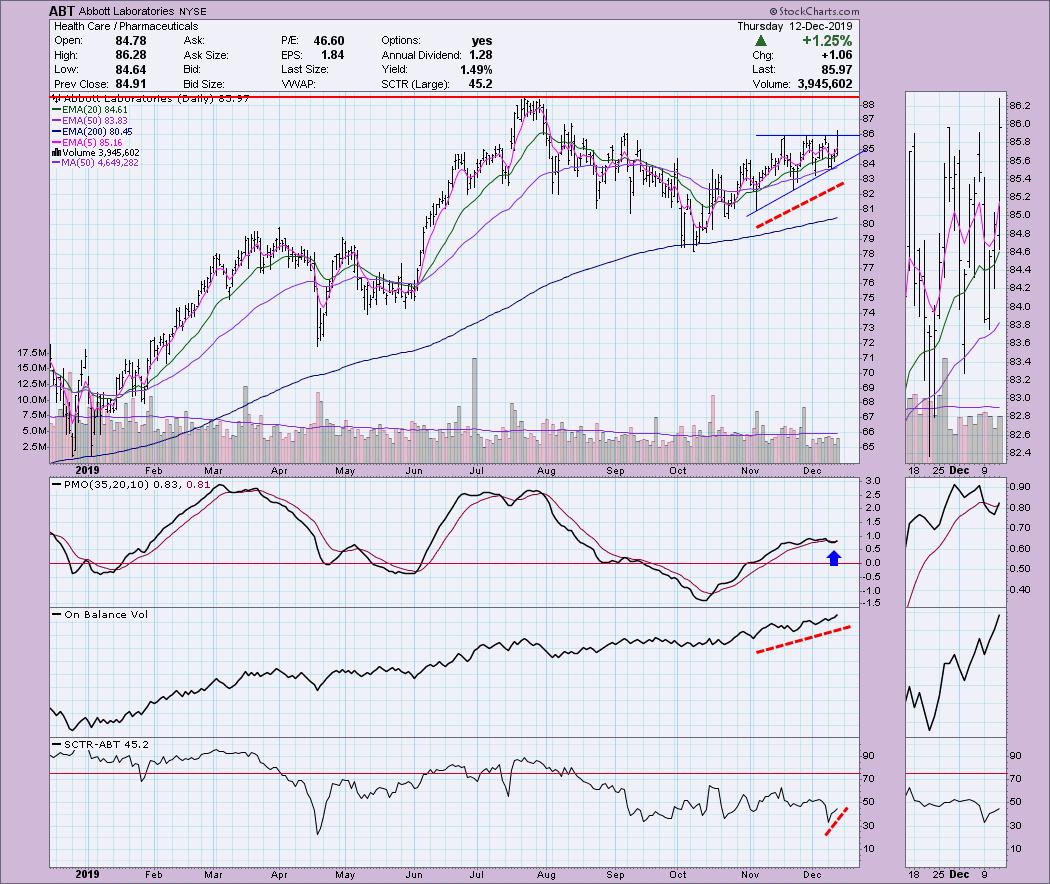Click the green up-triangle change indicator
This screenshot has height=884, width=1050.
pos(760,41)
